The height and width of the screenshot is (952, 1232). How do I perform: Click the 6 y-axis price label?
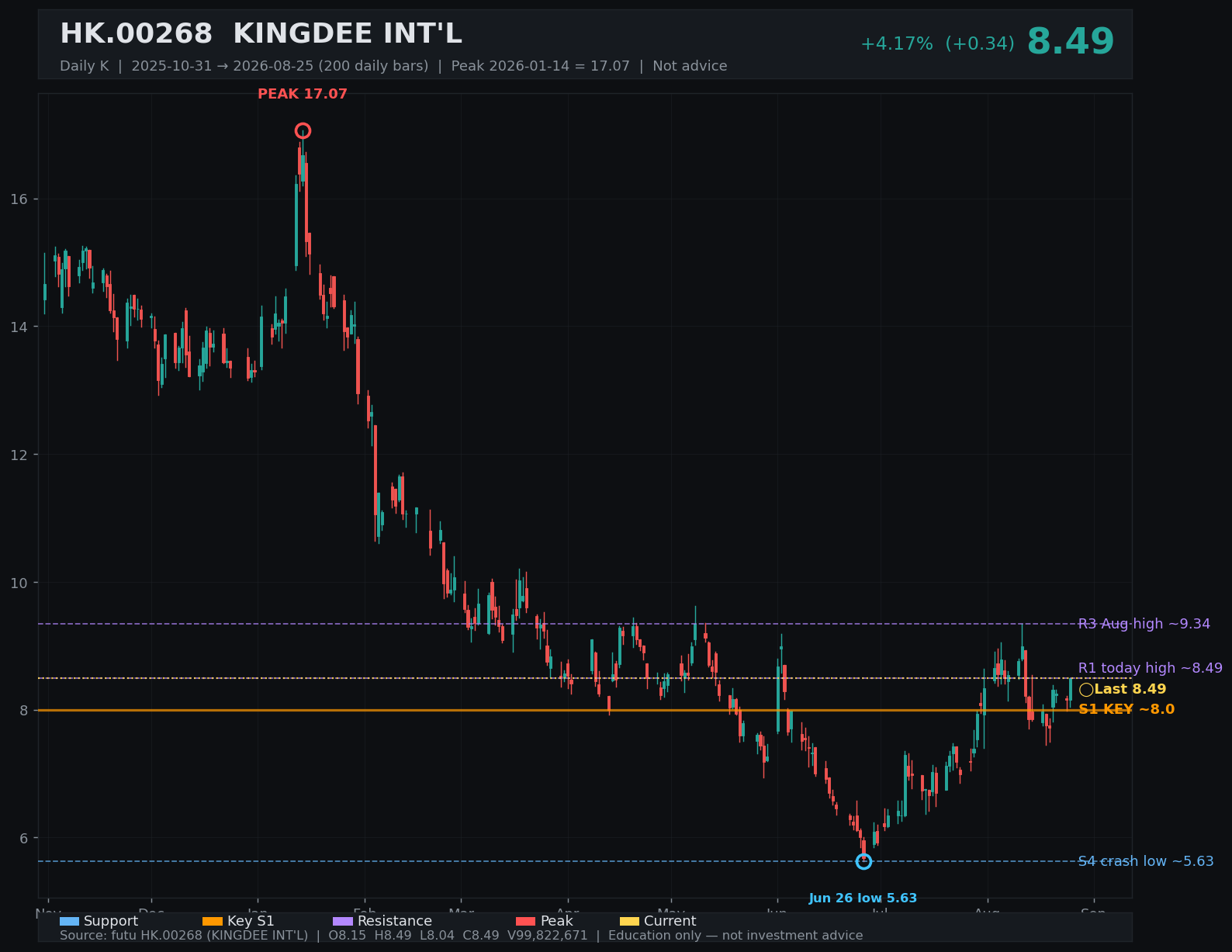pyautogui.click(x=23, y=838)
